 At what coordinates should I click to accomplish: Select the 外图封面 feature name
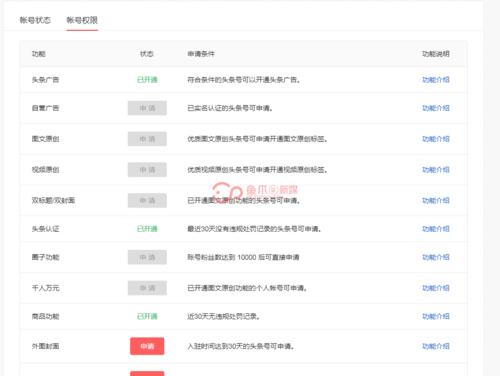pyautogui.click(x=45, y=346)
